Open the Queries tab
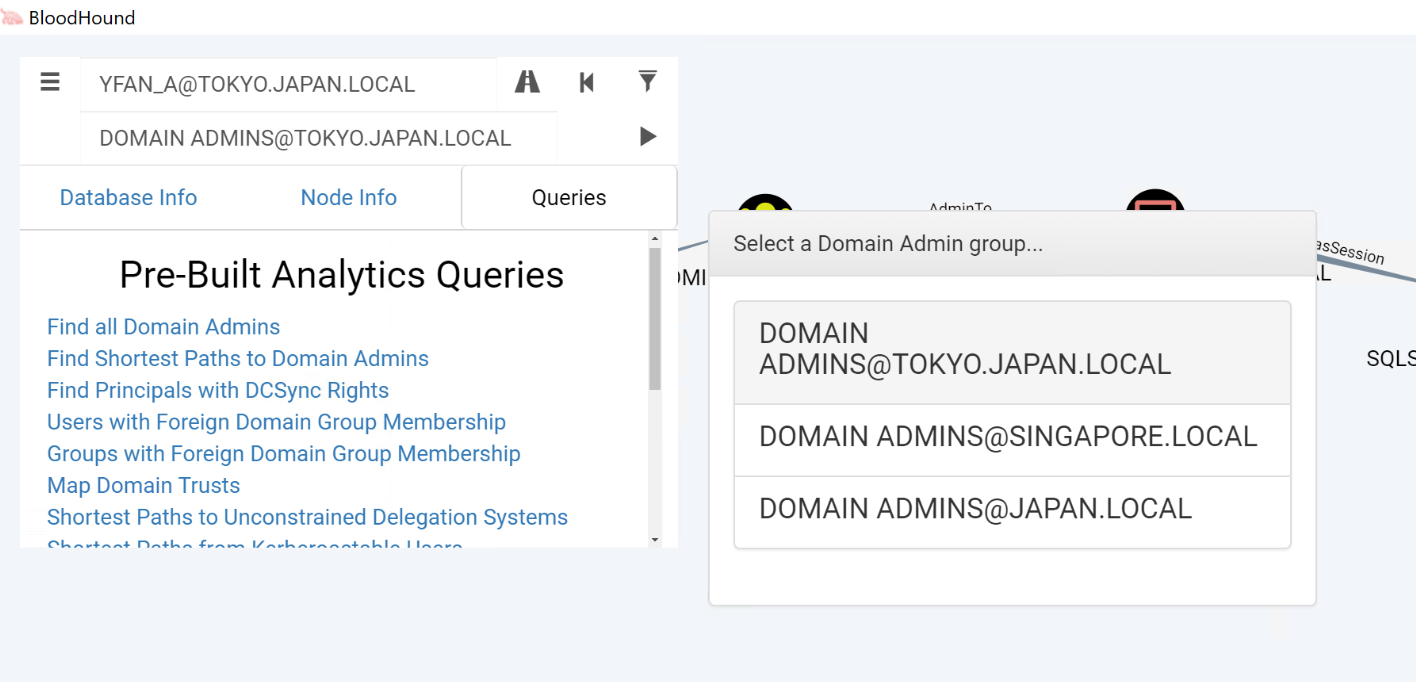 pos(568,197)
